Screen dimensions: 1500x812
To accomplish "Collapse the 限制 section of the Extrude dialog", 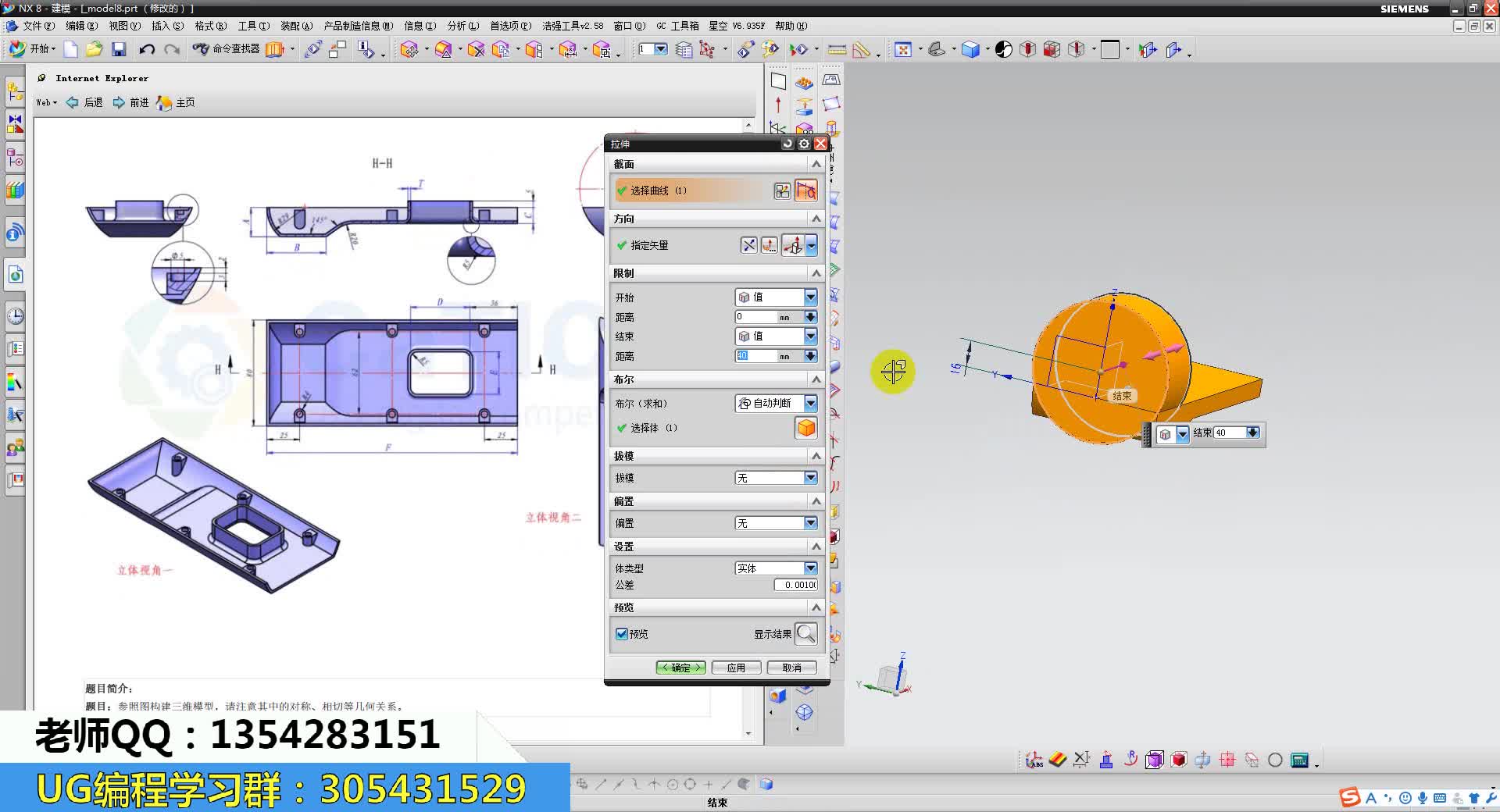I will [816, 273].
